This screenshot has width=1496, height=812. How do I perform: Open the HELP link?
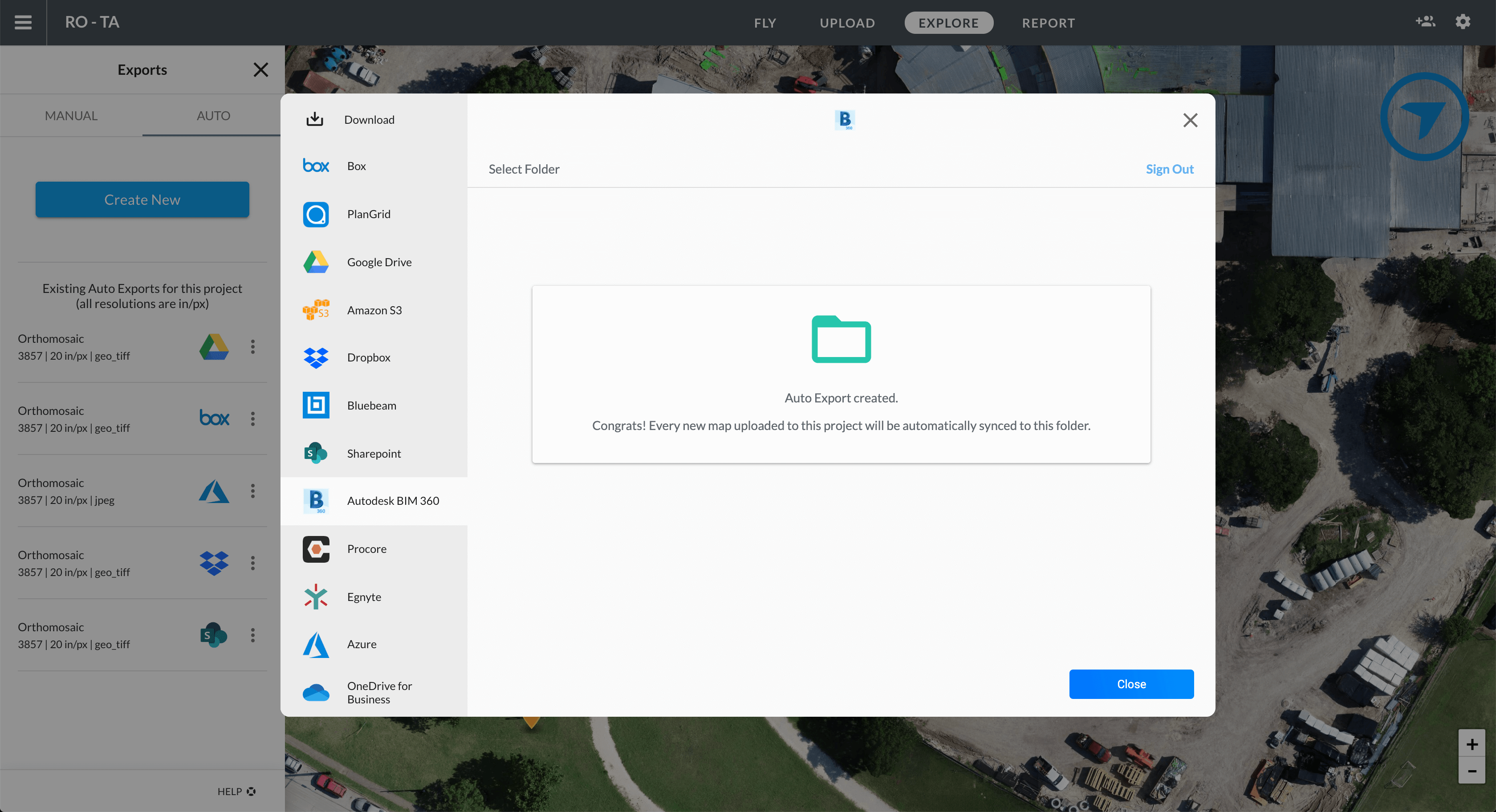(x=236, y=792)
